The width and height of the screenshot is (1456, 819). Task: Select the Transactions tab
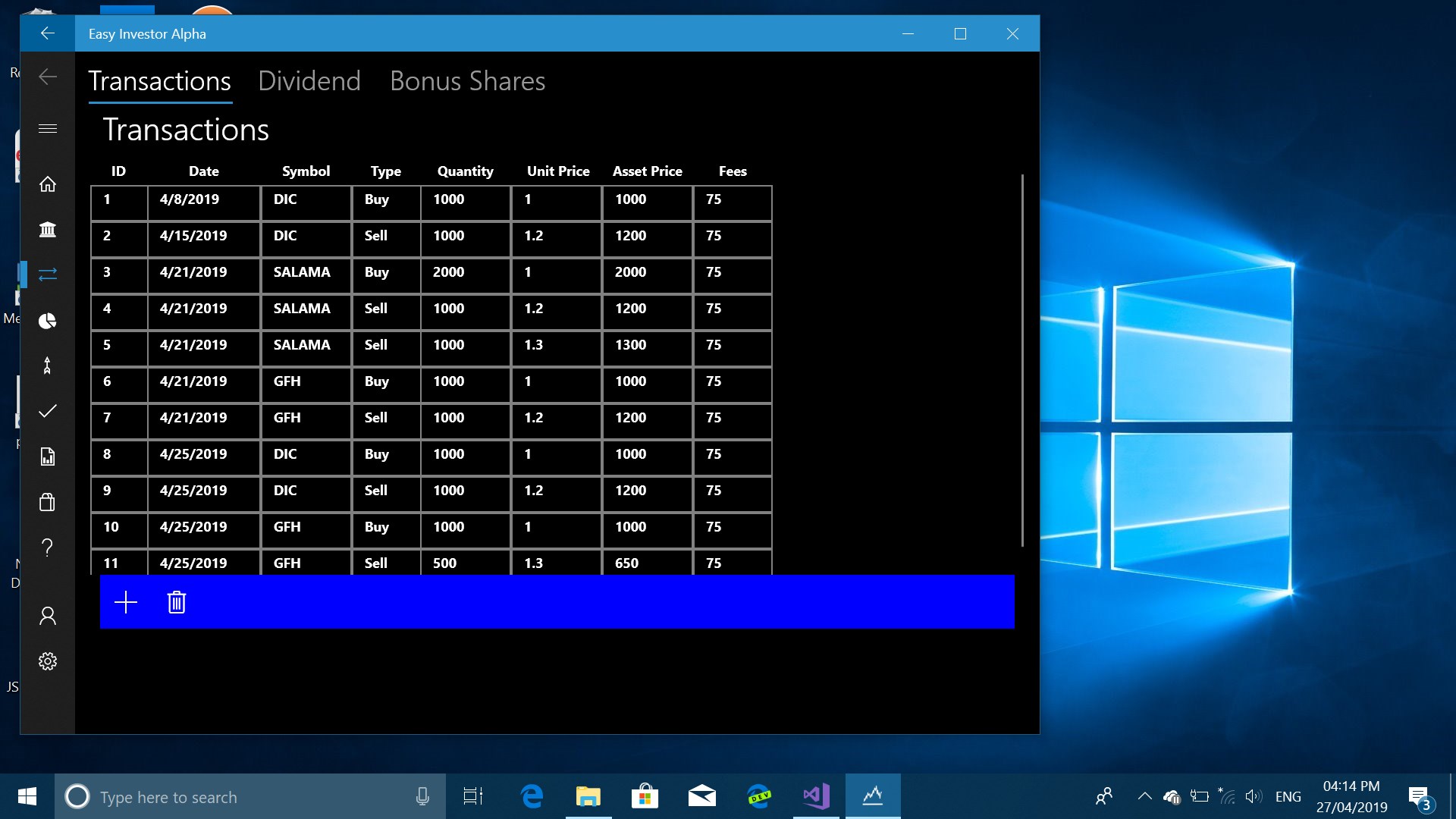click(x=160, y=81)
